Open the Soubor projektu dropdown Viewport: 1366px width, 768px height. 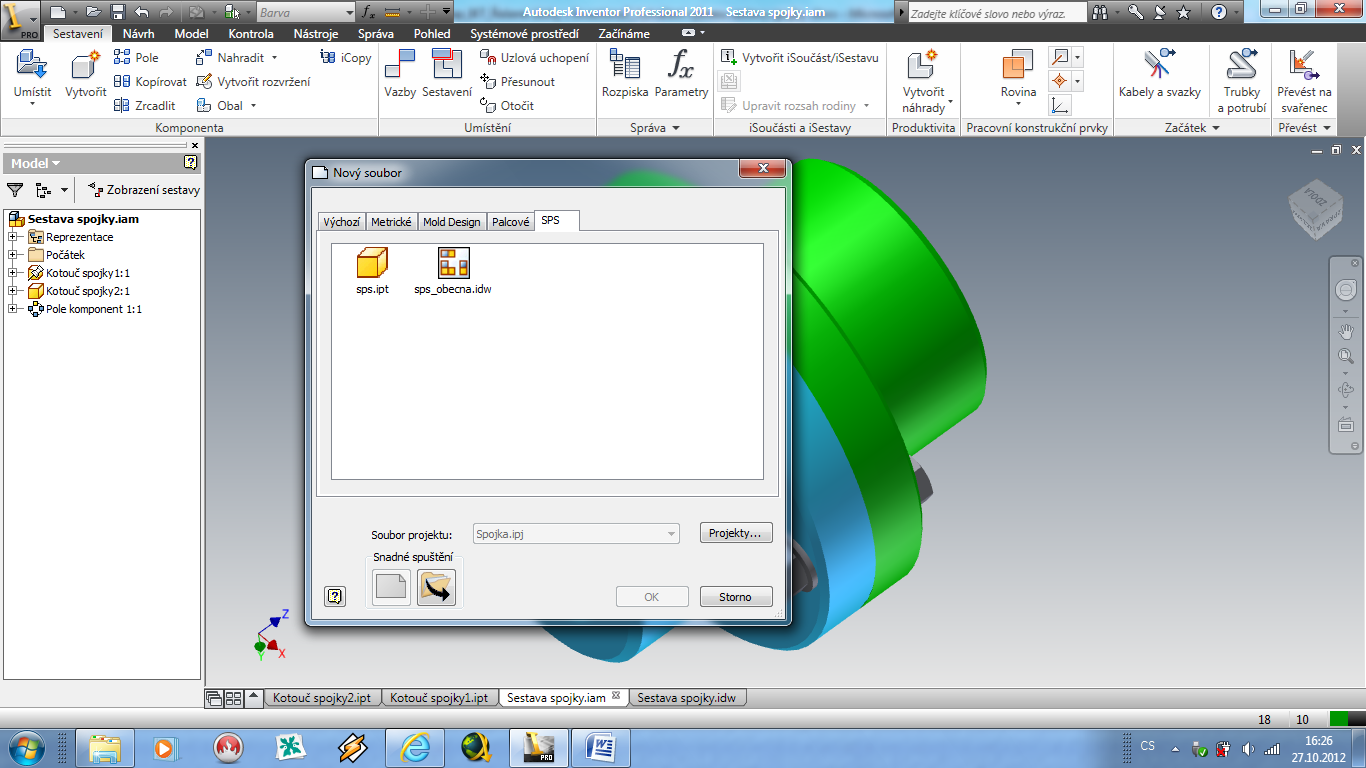coord(576,534)
